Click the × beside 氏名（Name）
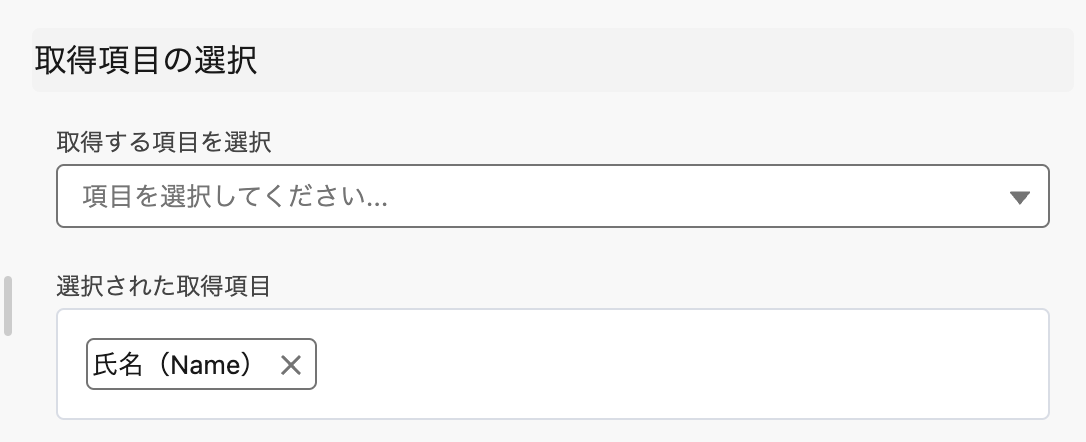Viewport: 1086px width, 442px height. 291,366
